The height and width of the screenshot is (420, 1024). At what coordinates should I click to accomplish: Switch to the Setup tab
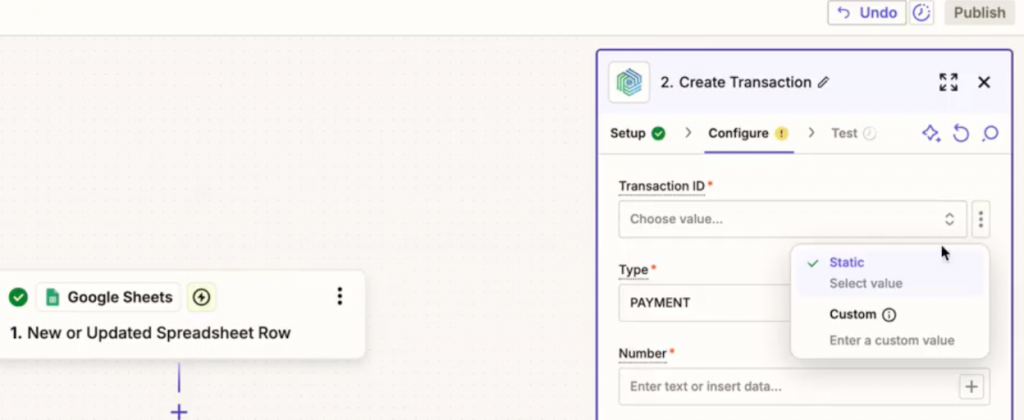coord(637,133)
